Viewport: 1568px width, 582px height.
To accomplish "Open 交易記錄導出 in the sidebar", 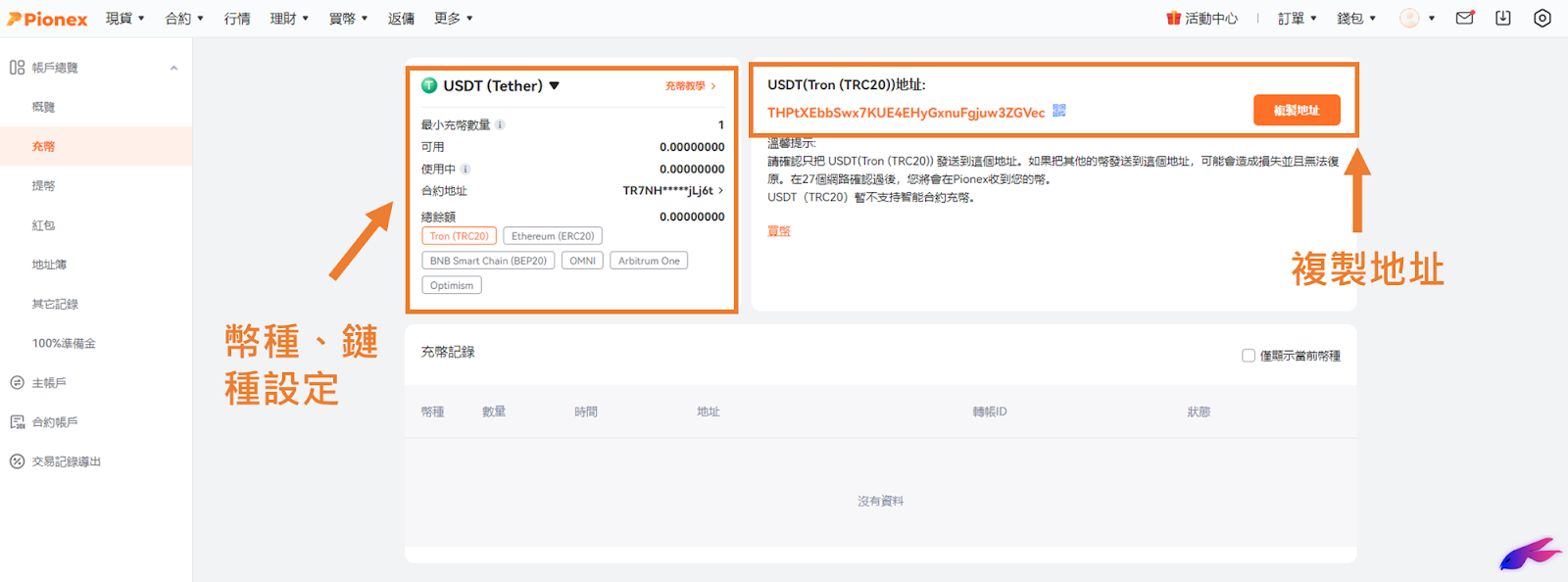I will click(67, 461).
